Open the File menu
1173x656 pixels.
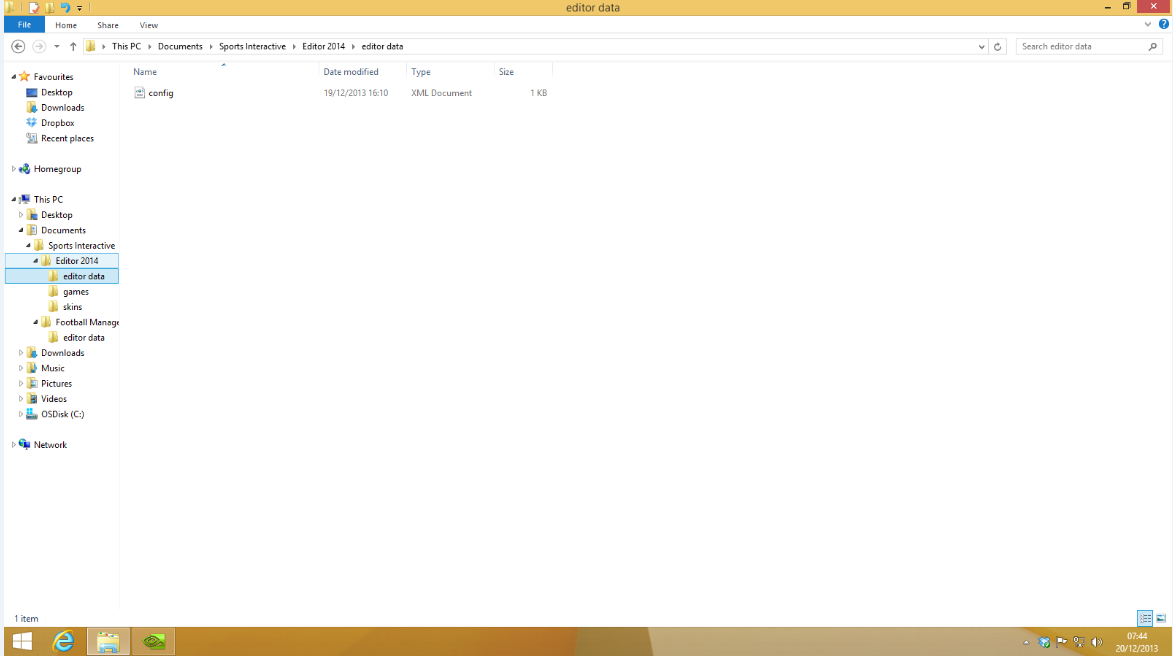coord(24,25)
